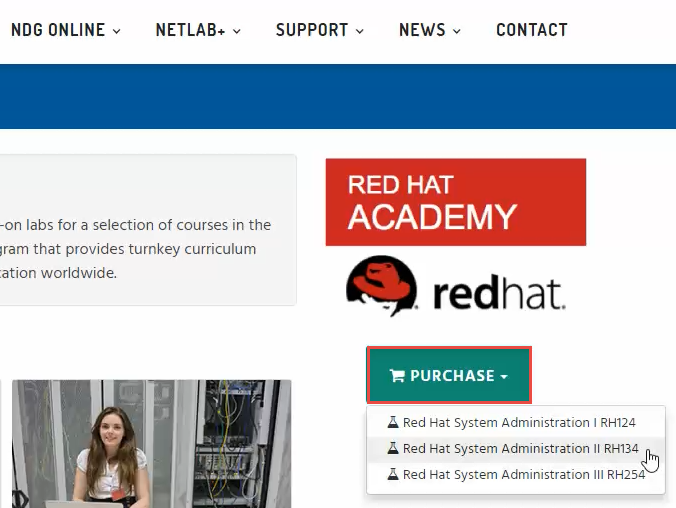Screen dimensions: 676x508
Task: Select Red Hat System Administration I RH124
Action: 516,423
